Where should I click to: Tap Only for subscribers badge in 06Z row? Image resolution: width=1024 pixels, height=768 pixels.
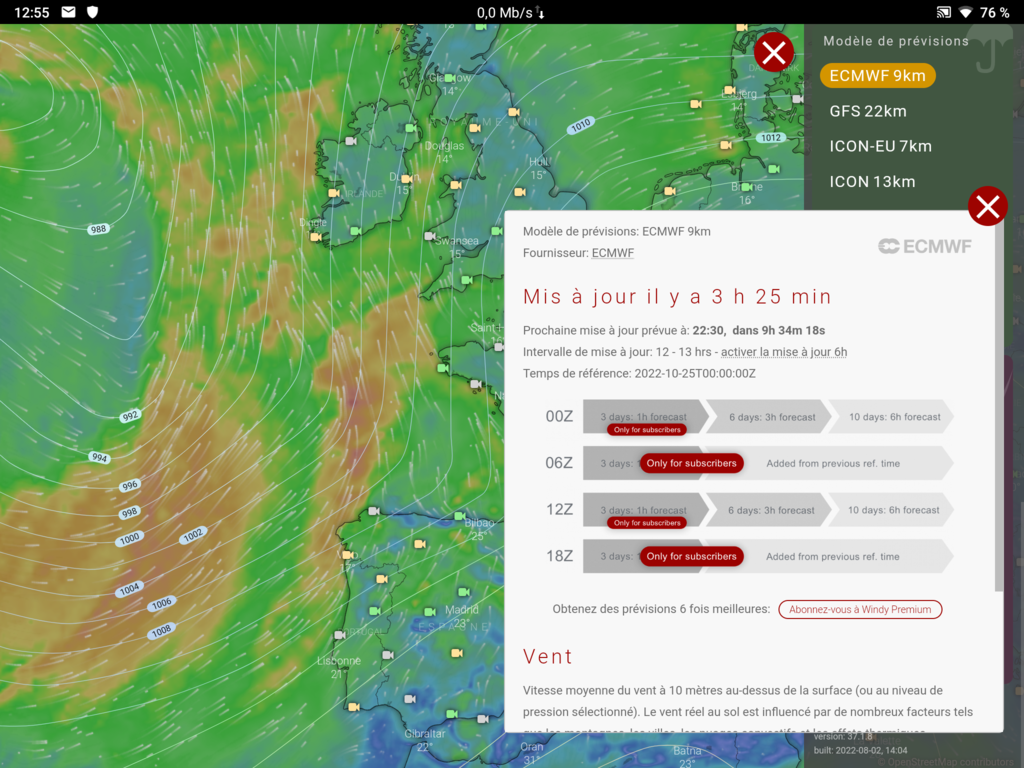pos(692,463)
